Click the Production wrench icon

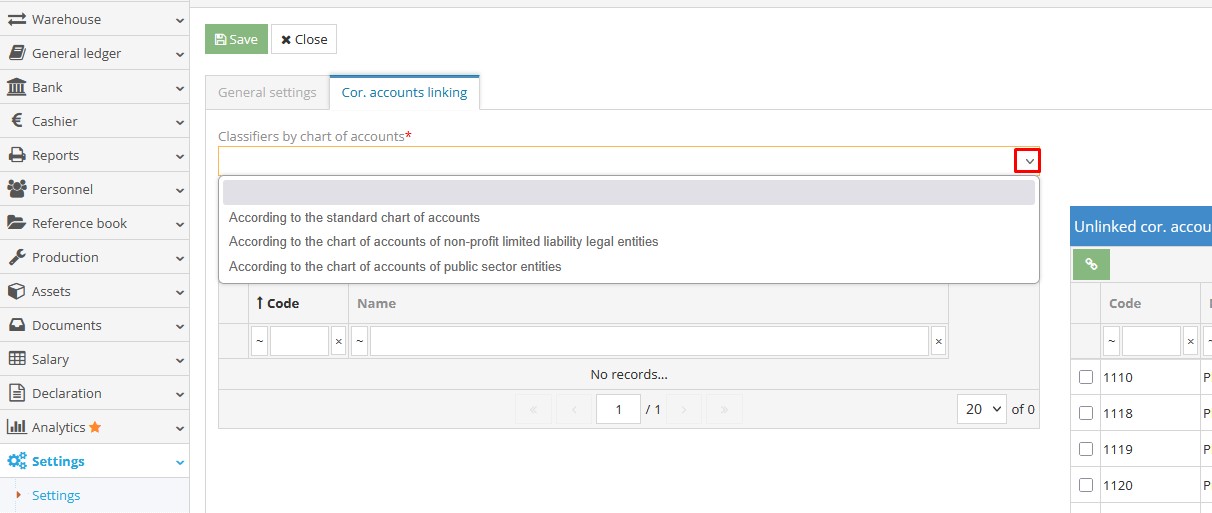16,257
